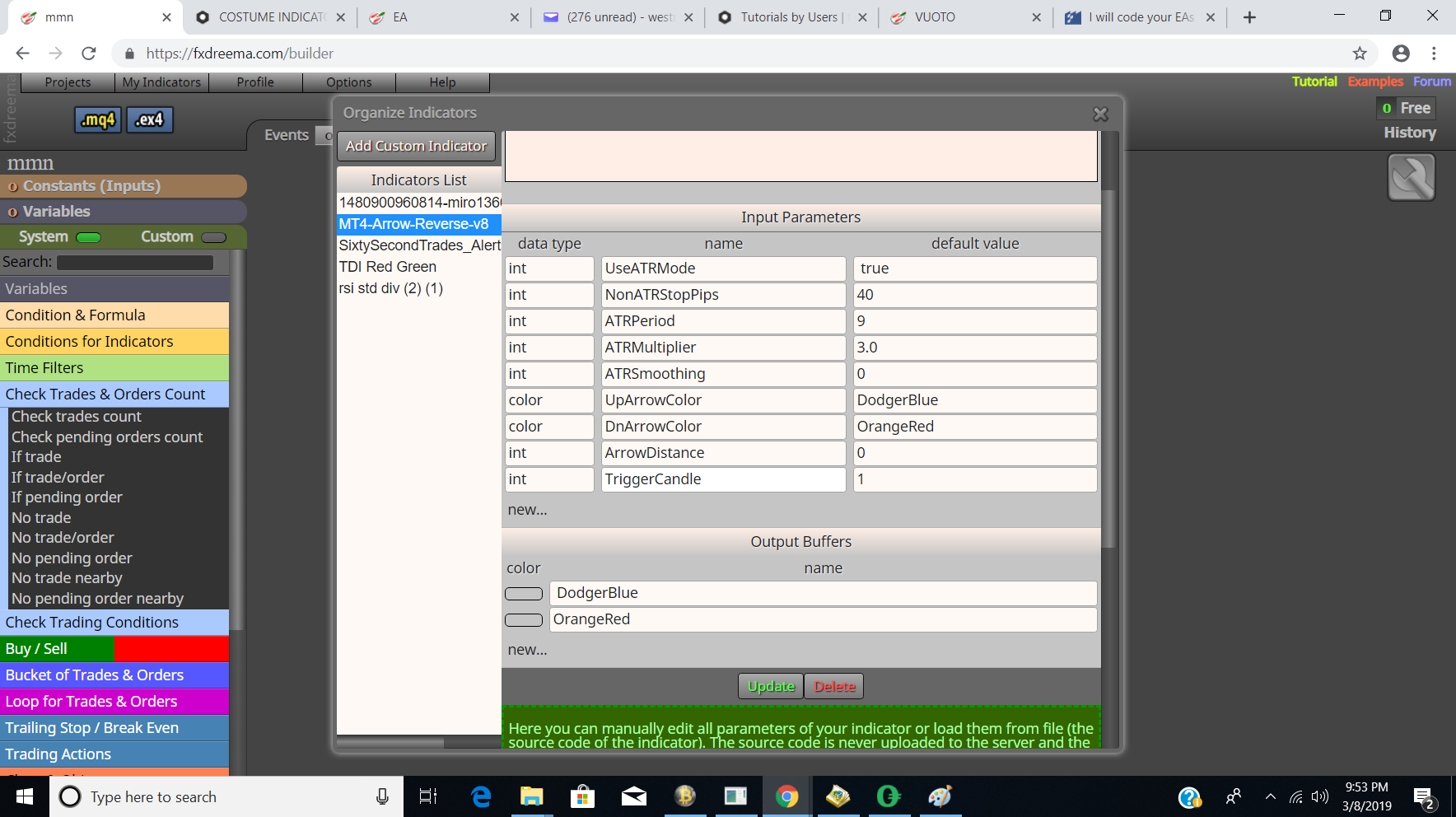Open the volume control in the tray

point(1320,796)
